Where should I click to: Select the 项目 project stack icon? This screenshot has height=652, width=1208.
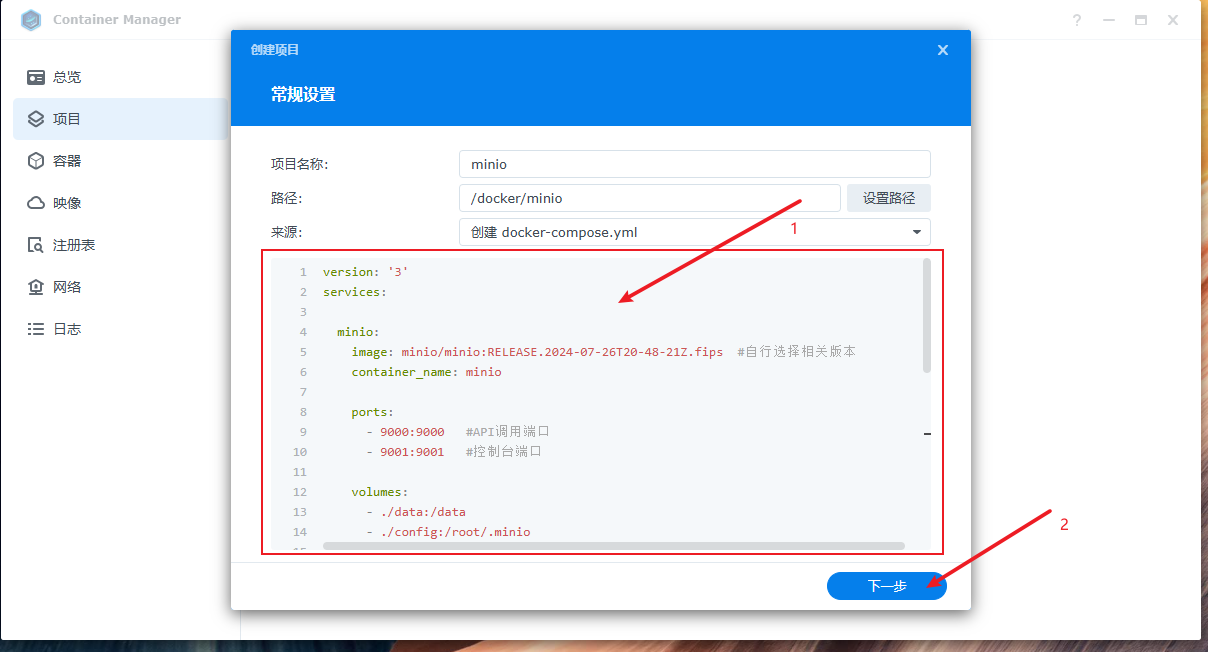point(36,119)
